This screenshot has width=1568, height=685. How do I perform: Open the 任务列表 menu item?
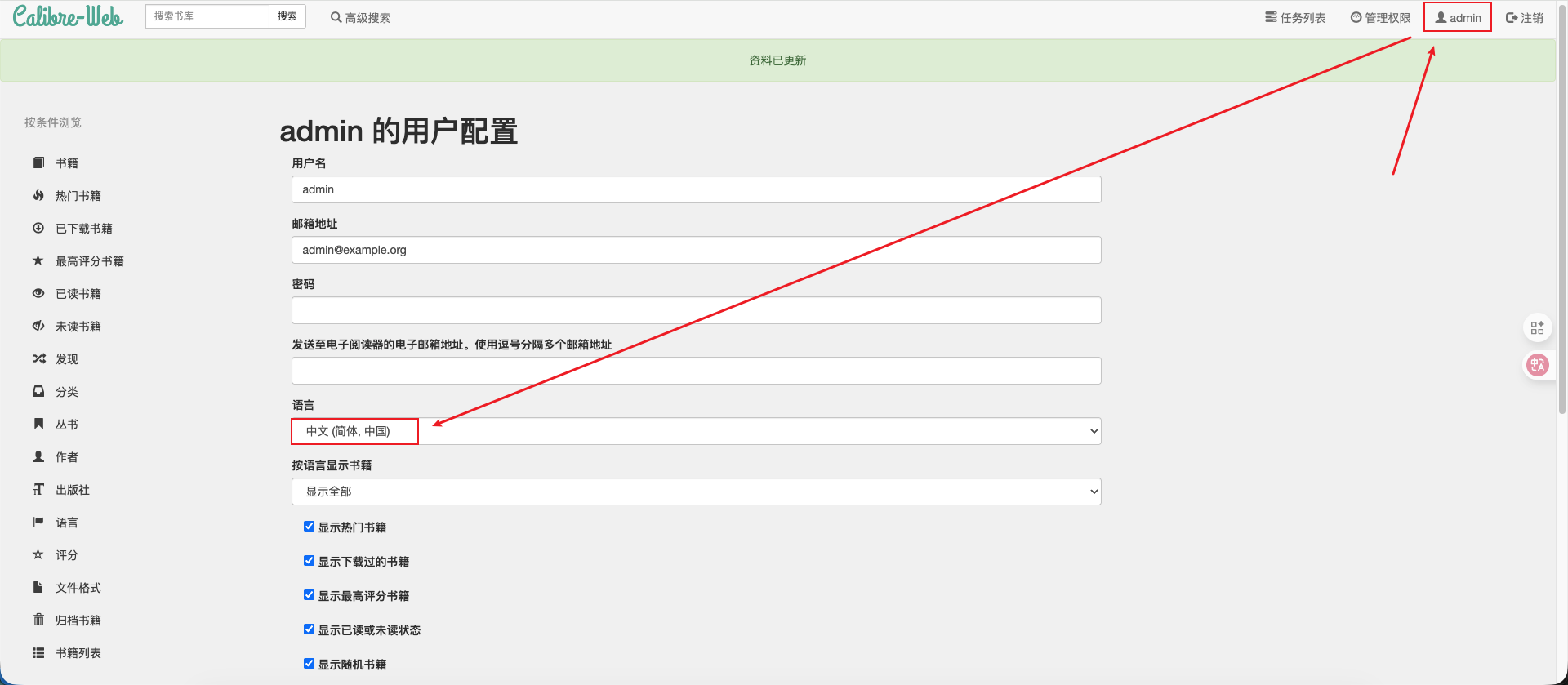pyautogui.click(x=1295, y=18)
